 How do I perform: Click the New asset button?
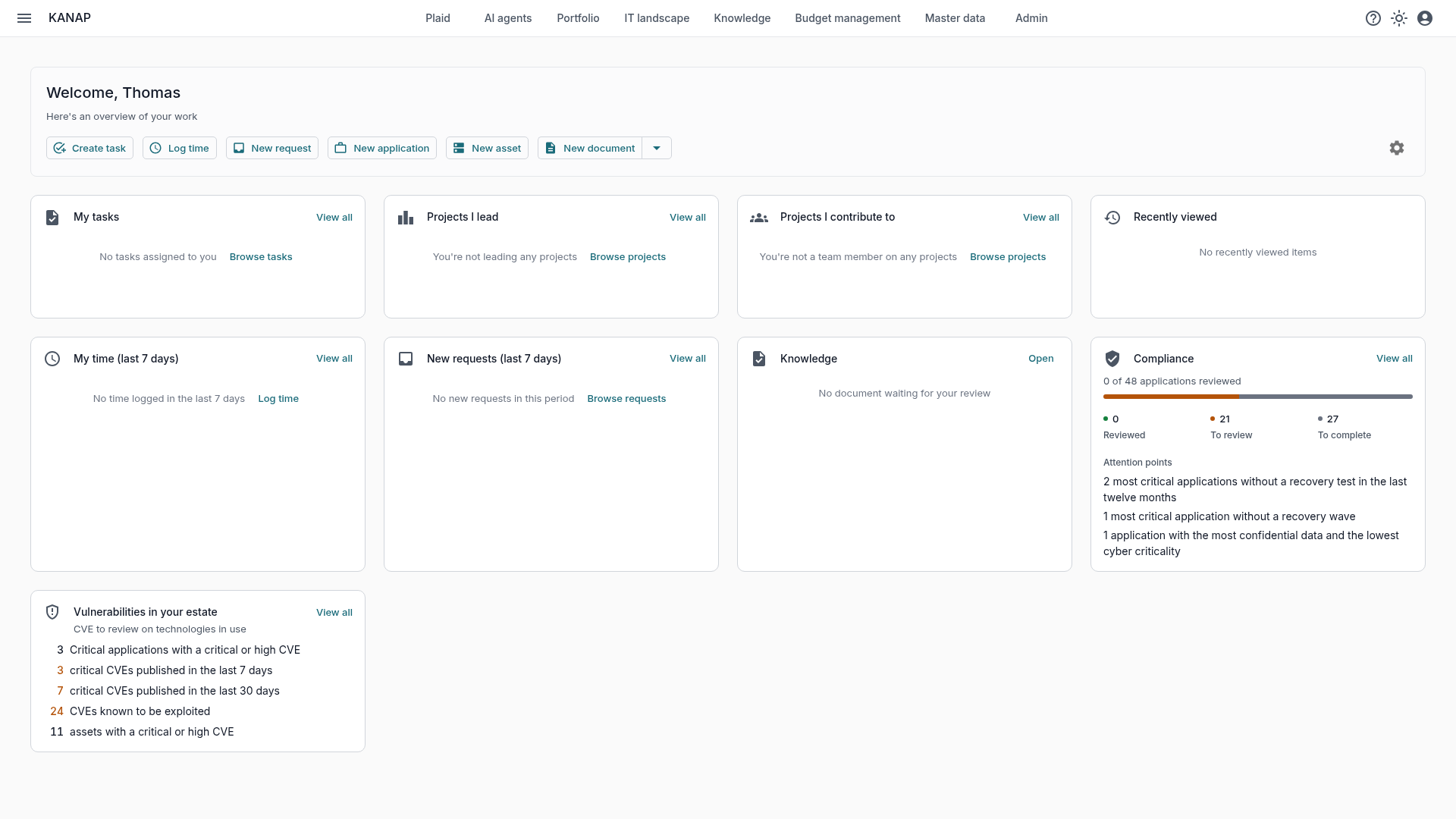[x=487, y=148]
